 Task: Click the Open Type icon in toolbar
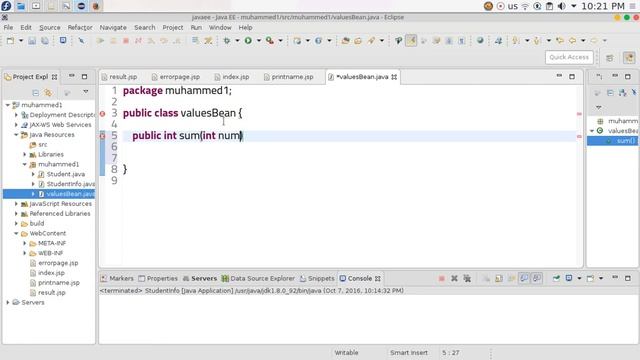point(345,40)
